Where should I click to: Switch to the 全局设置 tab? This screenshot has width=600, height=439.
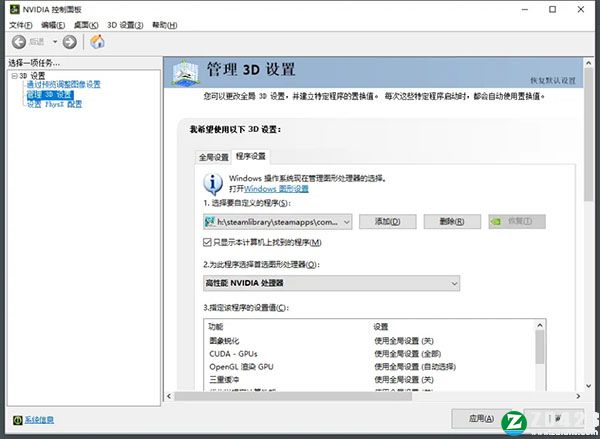[x=214, y=157]
